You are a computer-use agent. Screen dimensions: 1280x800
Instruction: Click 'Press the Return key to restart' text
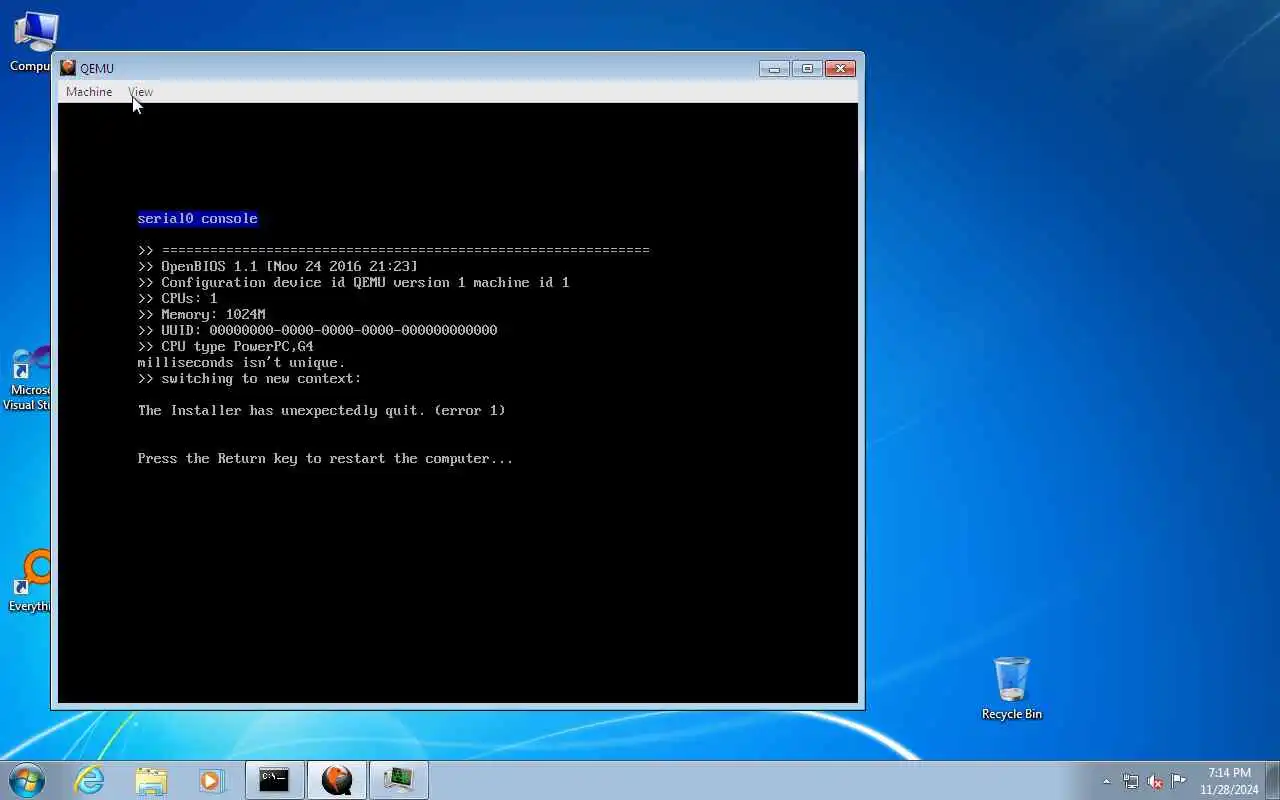[x=326, y=458]
